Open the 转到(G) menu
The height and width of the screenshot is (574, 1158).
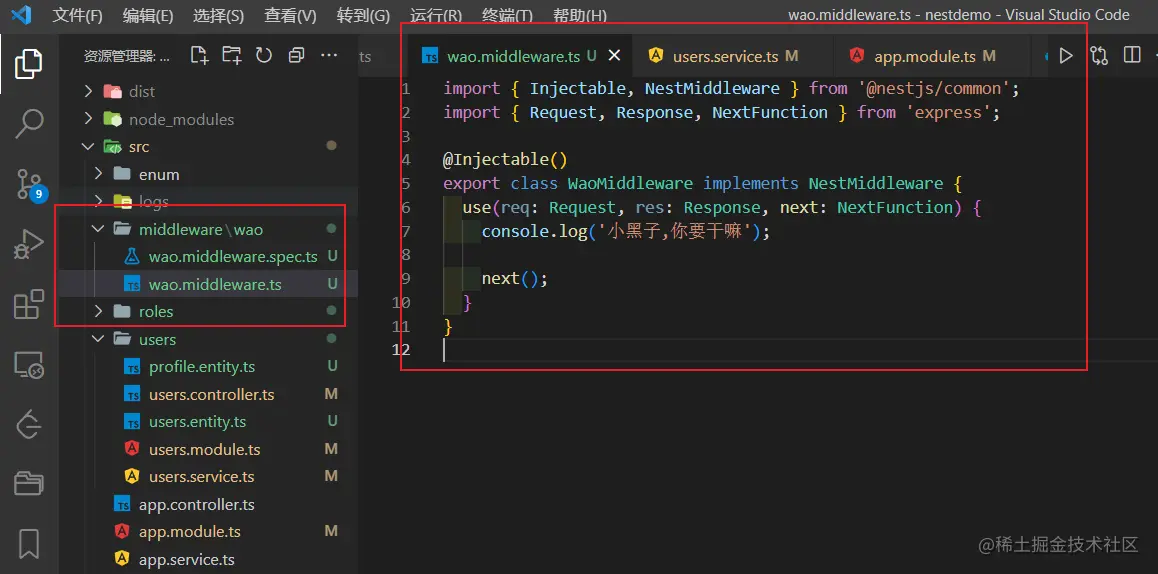click(363, 16)
